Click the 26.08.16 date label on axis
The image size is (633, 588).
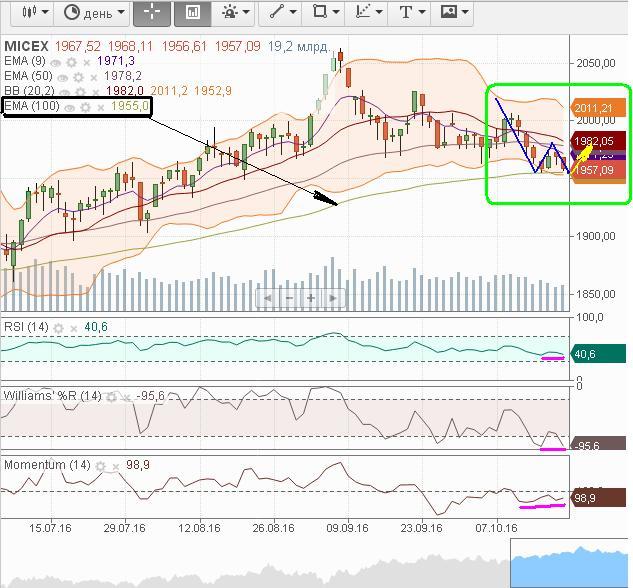click(273, 528)
